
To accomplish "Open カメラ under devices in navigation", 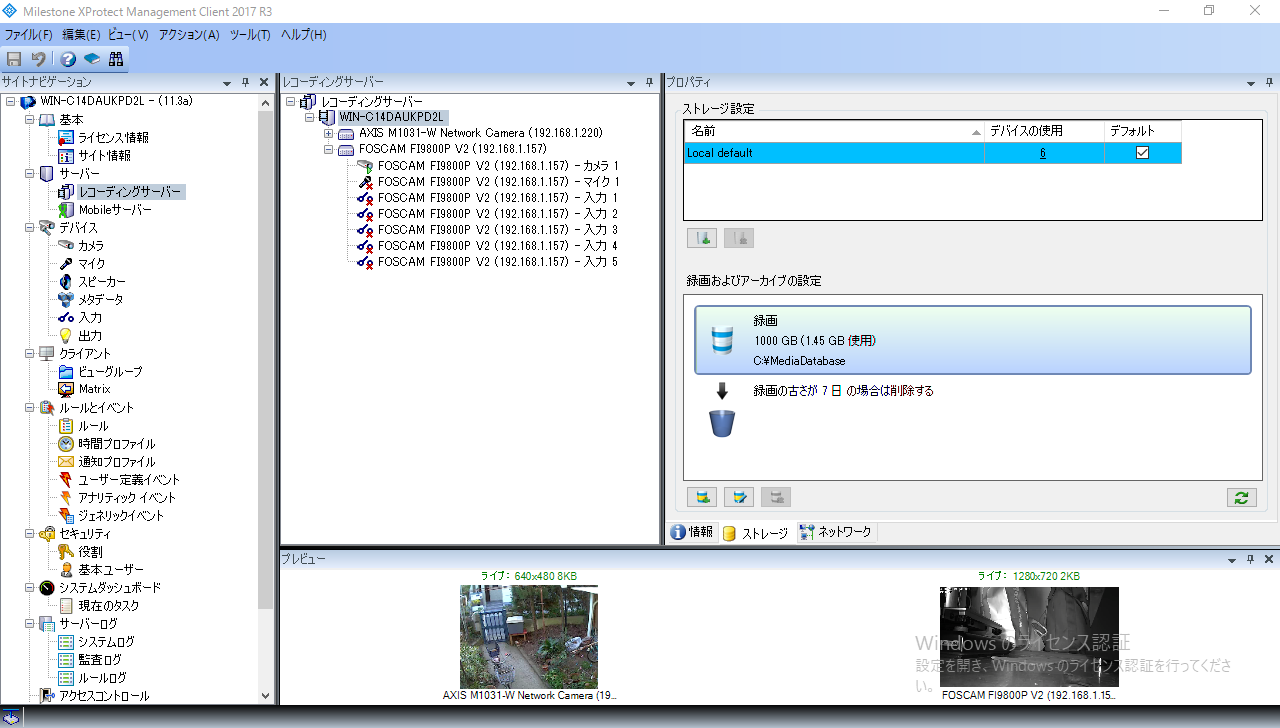I will tap(91, 246).
